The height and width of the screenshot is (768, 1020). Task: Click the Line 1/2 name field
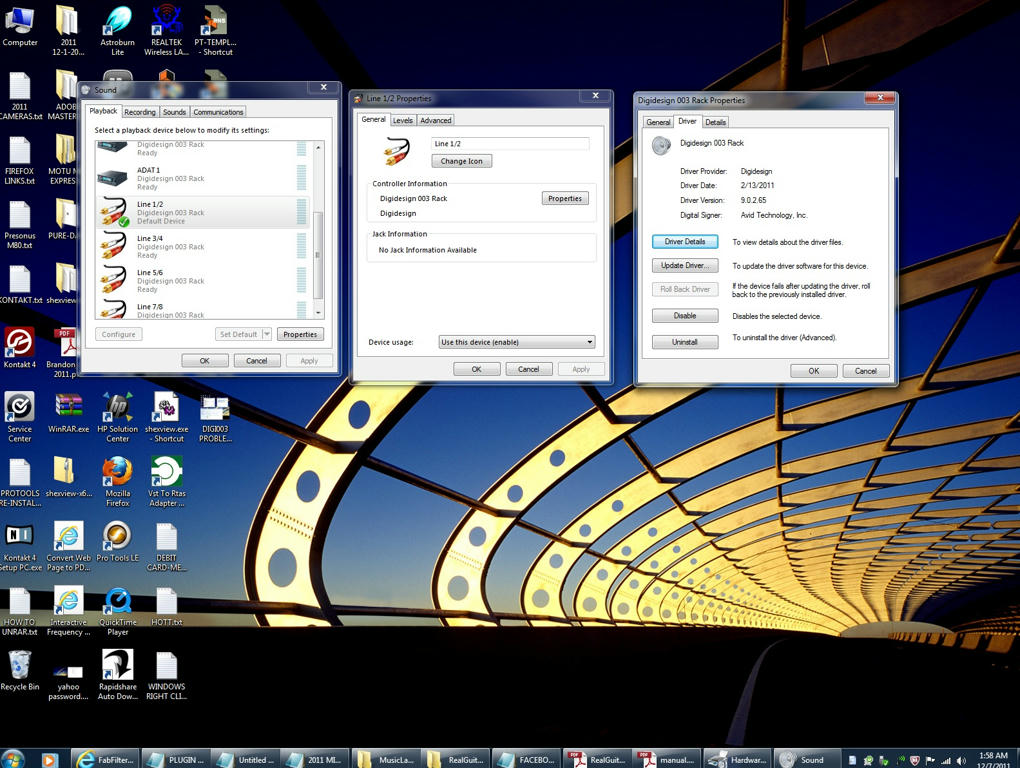coord(510,143)
